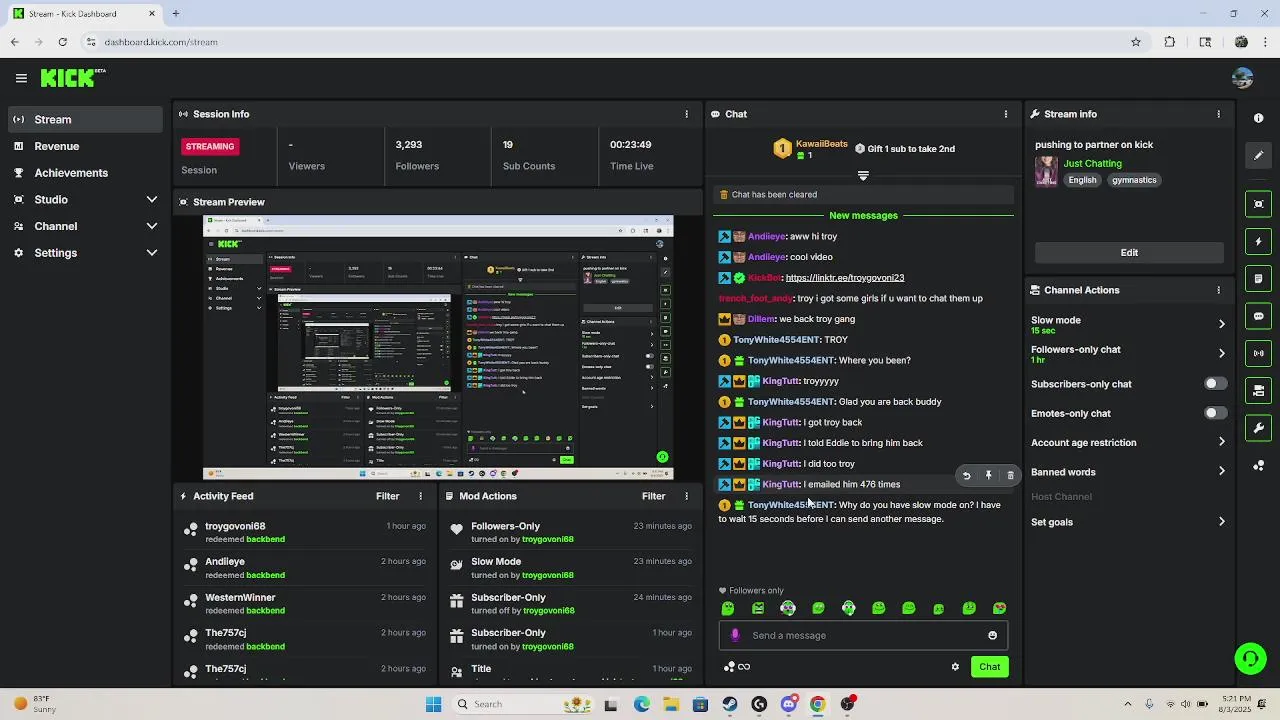Click the info icon in right rail
This screenshot has width=1280, height=720.
click(1259, 118)
